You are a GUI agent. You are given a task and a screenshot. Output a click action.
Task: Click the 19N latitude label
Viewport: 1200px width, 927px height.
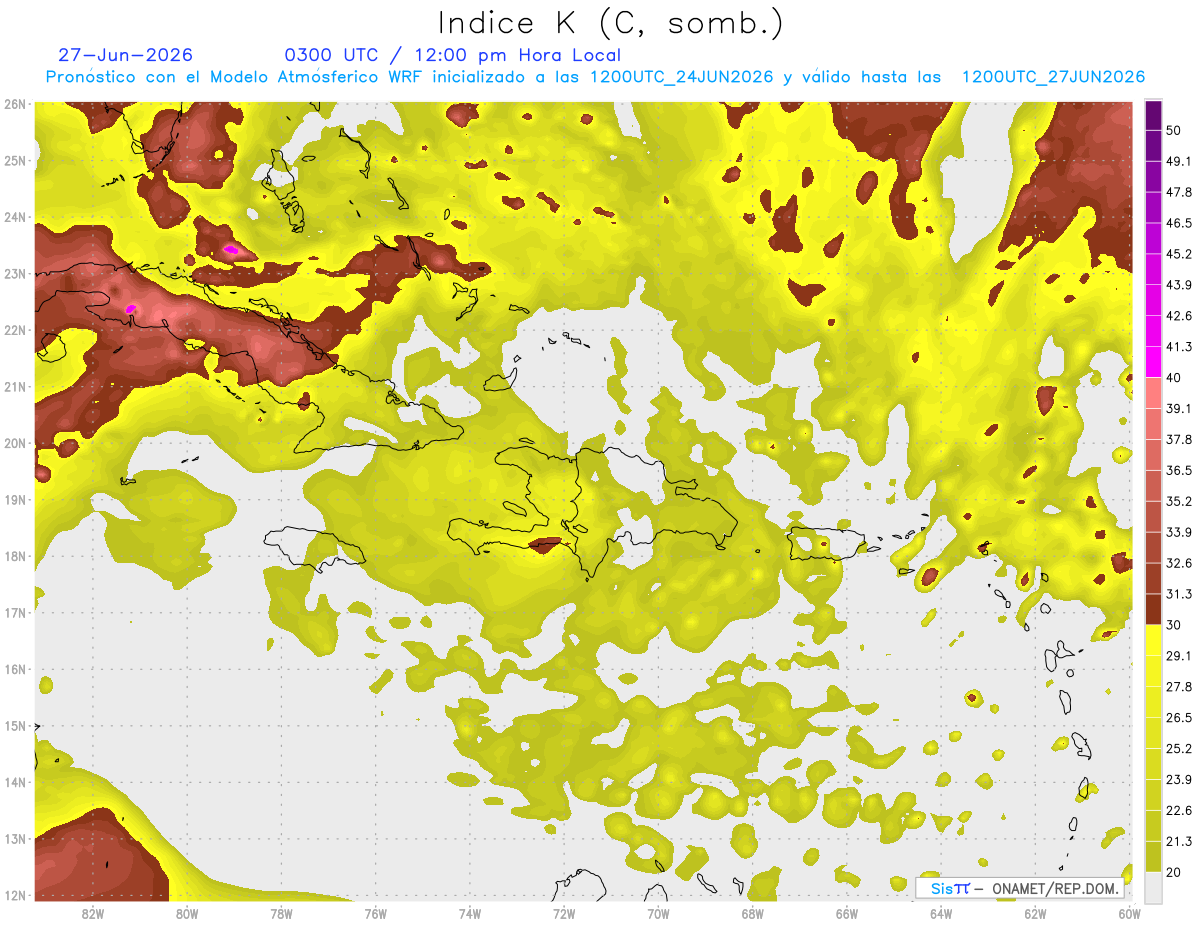coord(14,500)
